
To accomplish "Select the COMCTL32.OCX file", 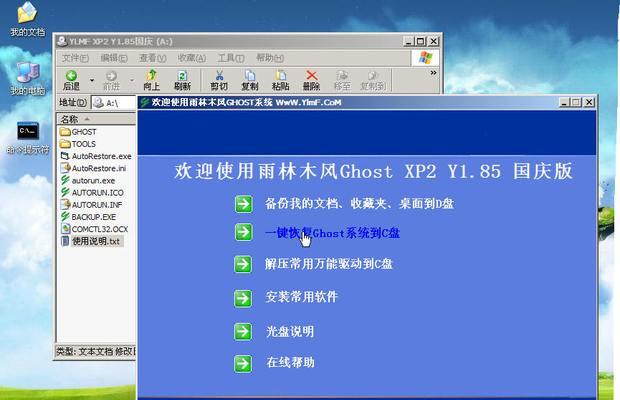I will 94,229.
